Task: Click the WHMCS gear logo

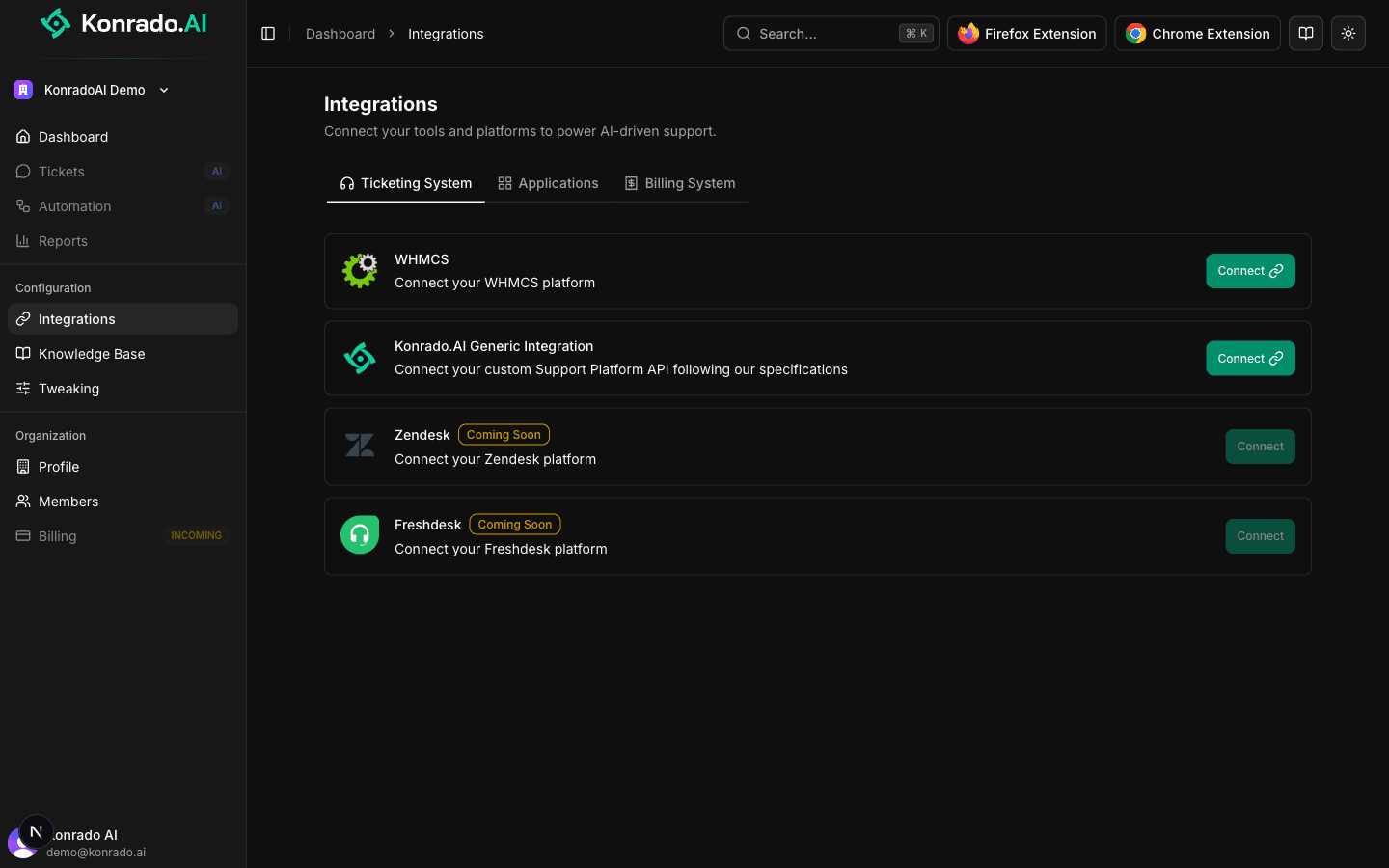Action: 360,271
